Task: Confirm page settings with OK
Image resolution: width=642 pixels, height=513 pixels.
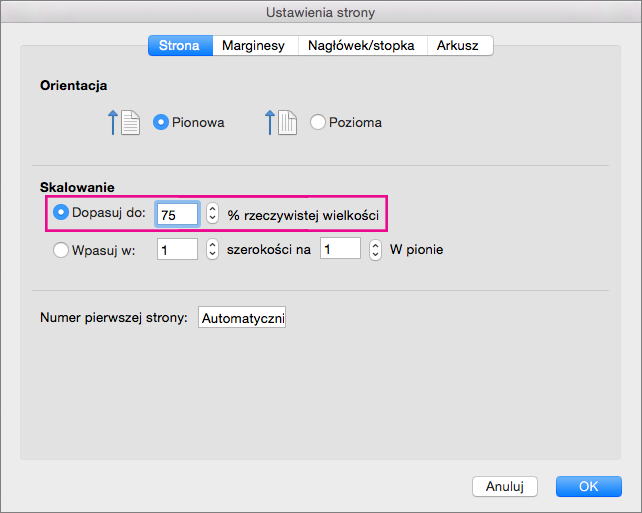Action: tap(589, 486)
